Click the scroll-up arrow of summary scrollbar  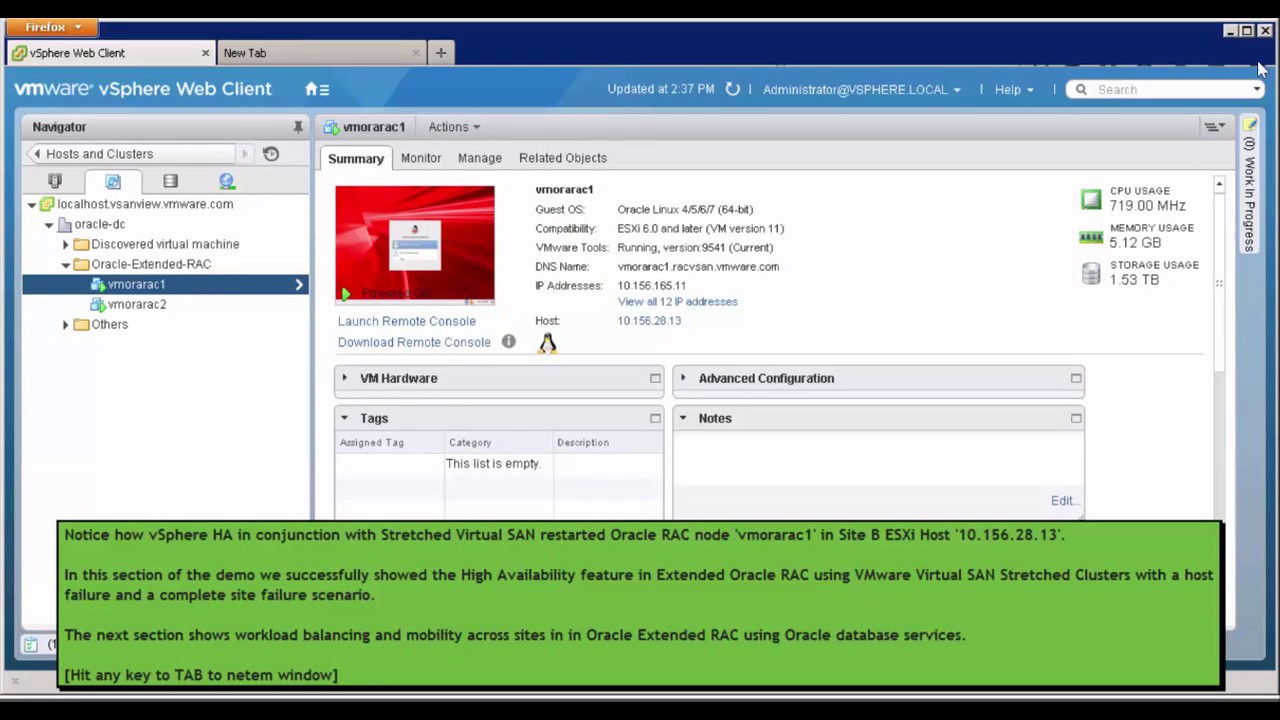pyautogui.click(x=1219, y=185)
